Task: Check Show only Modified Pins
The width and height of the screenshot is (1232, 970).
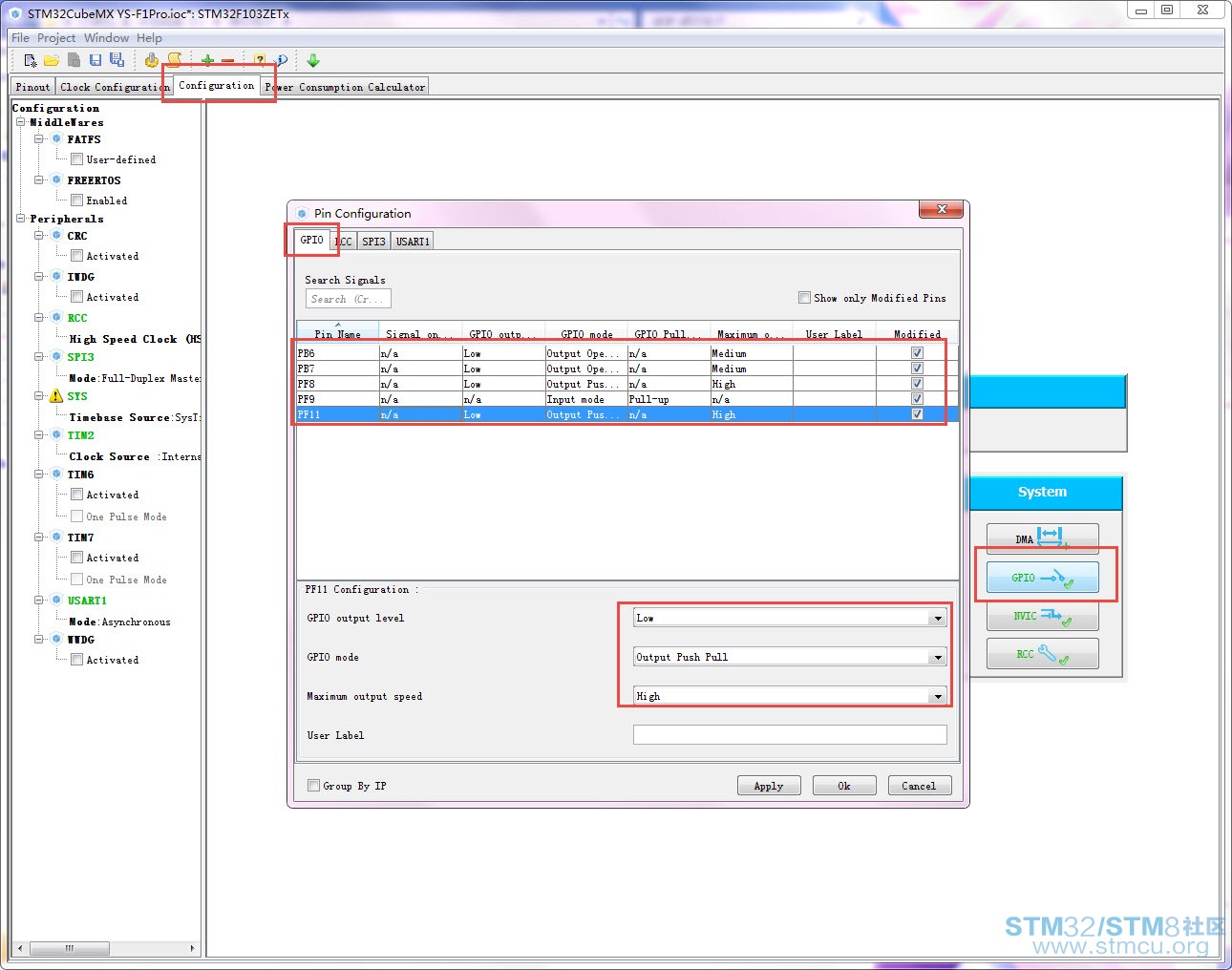Action: click(804, 298)
